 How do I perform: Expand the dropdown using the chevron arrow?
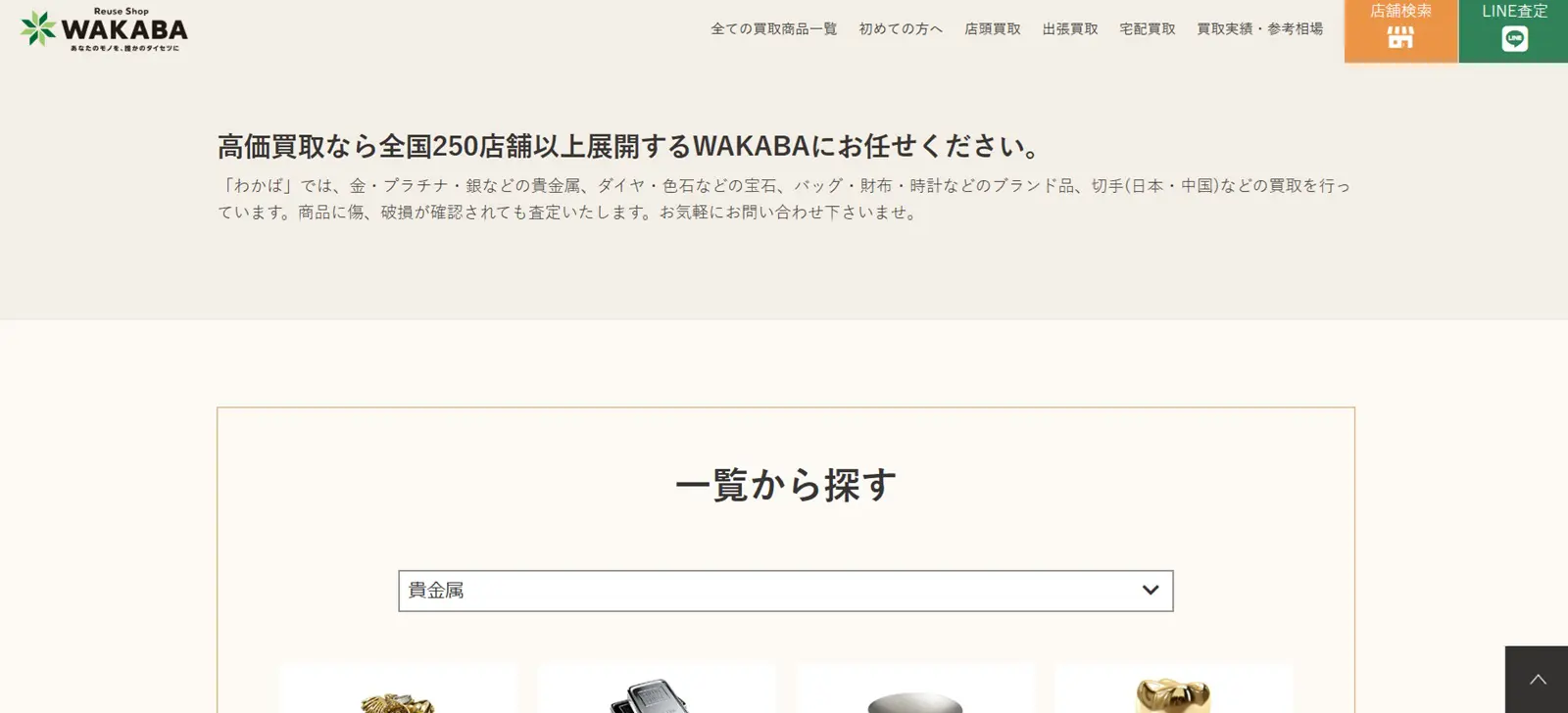click(1151, 590)
